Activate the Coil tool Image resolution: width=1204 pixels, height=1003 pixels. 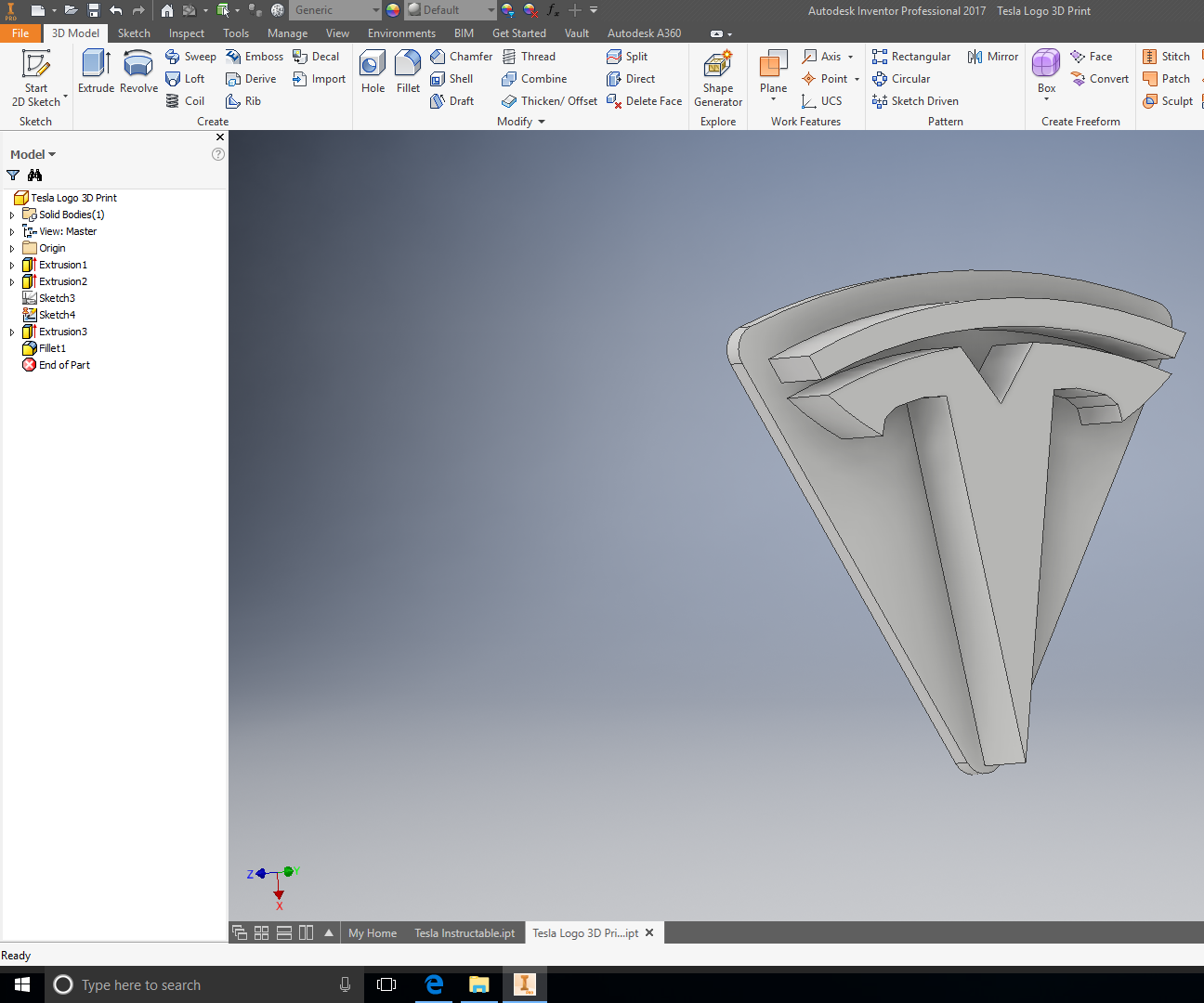click(185, 101)
